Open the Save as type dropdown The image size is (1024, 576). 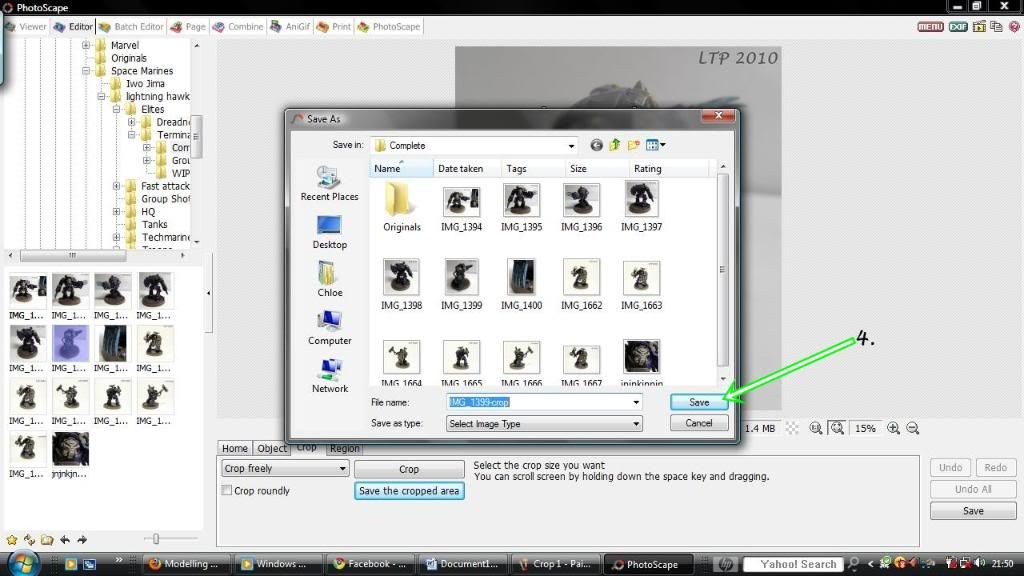544,424
